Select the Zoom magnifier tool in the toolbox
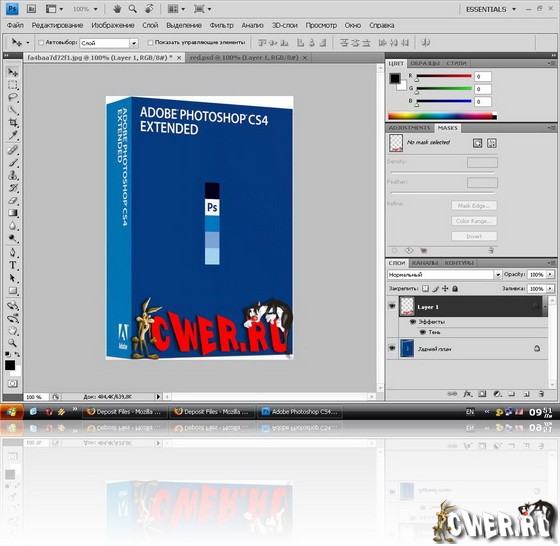Image resolution: width=560 pixels, height=546 pixels. 12,343
